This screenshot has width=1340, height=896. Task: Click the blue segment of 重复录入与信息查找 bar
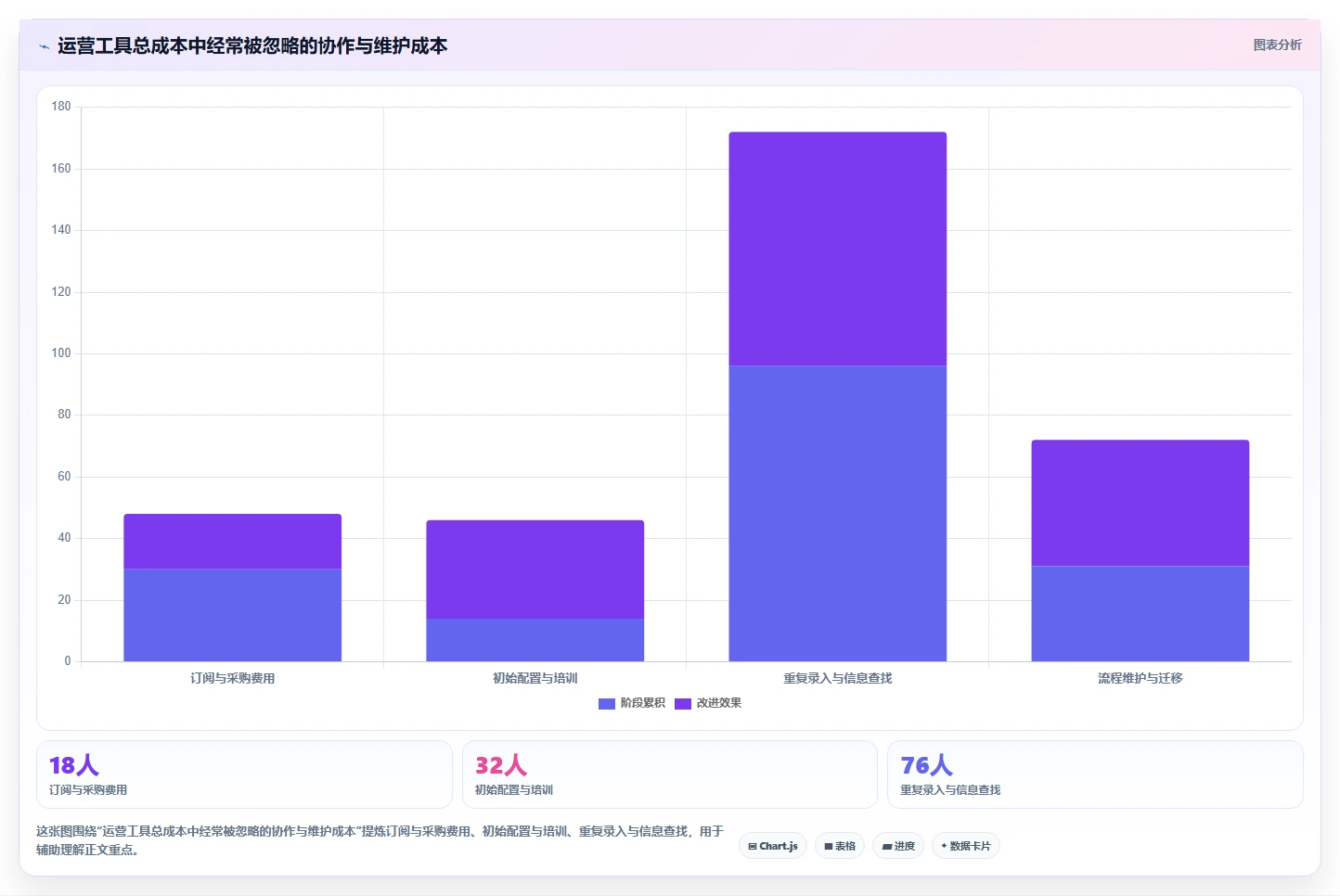837,514
